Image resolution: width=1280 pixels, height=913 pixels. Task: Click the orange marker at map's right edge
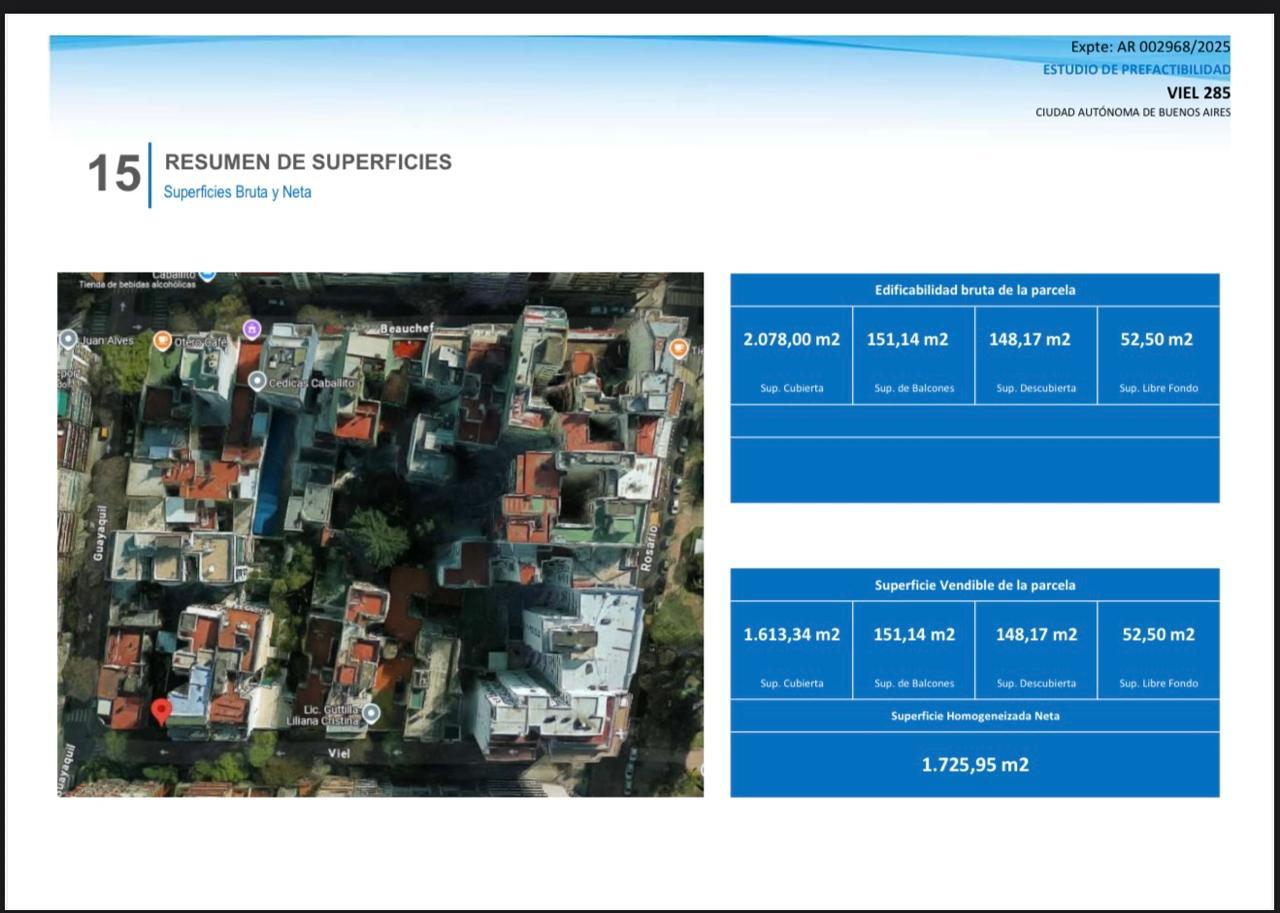click(x=679, y=348)
